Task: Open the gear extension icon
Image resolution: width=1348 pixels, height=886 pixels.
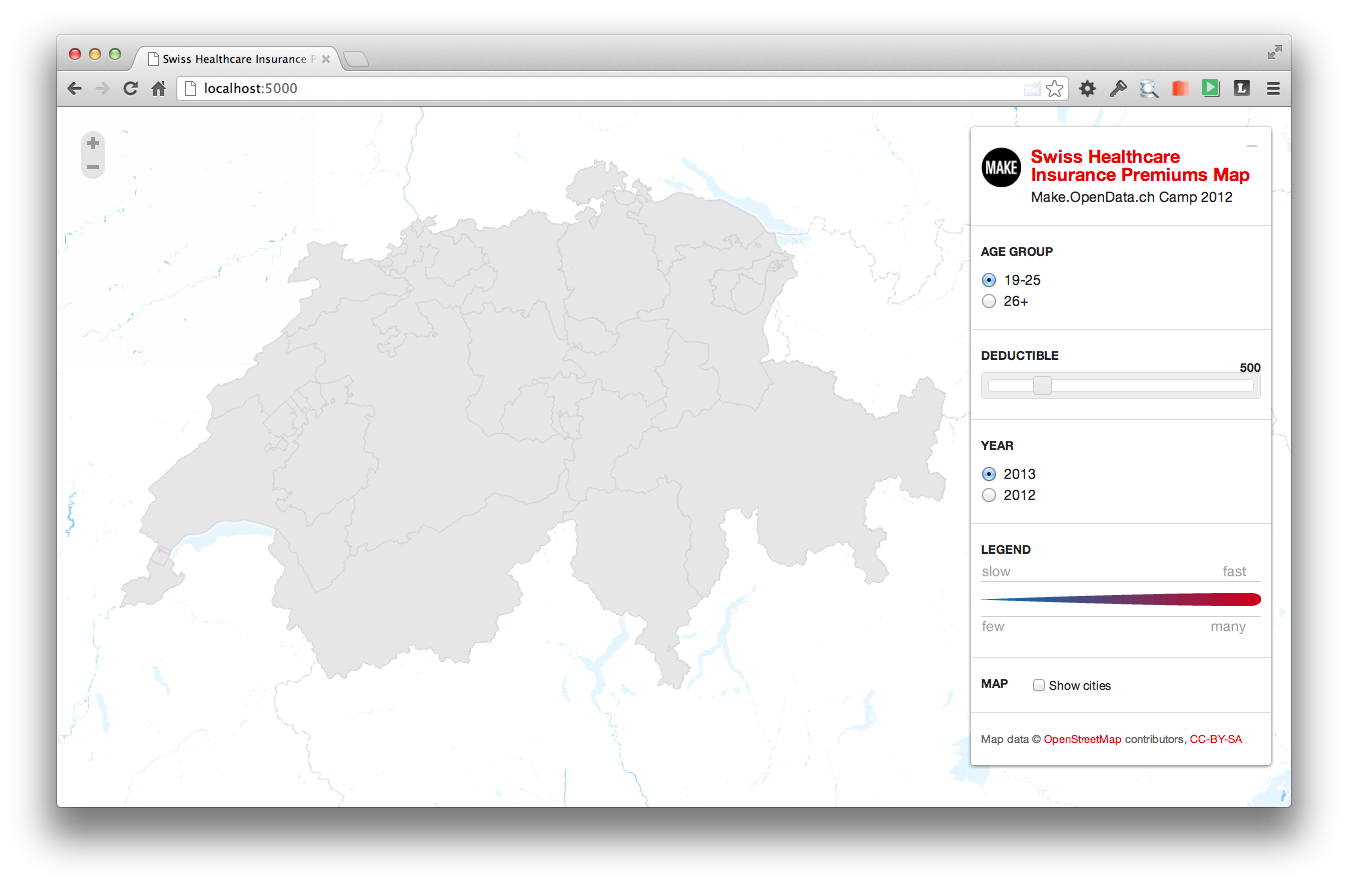Action: (x=1087, y=89)
